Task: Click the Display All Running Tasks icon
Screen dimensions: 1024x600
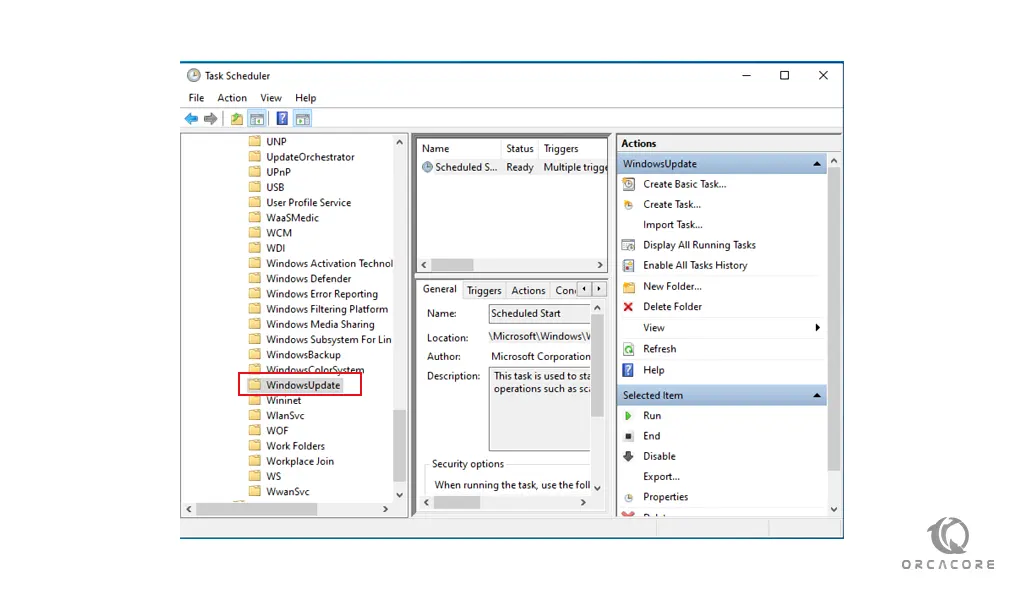Action: pyautogui.click(x=628, y=245)
